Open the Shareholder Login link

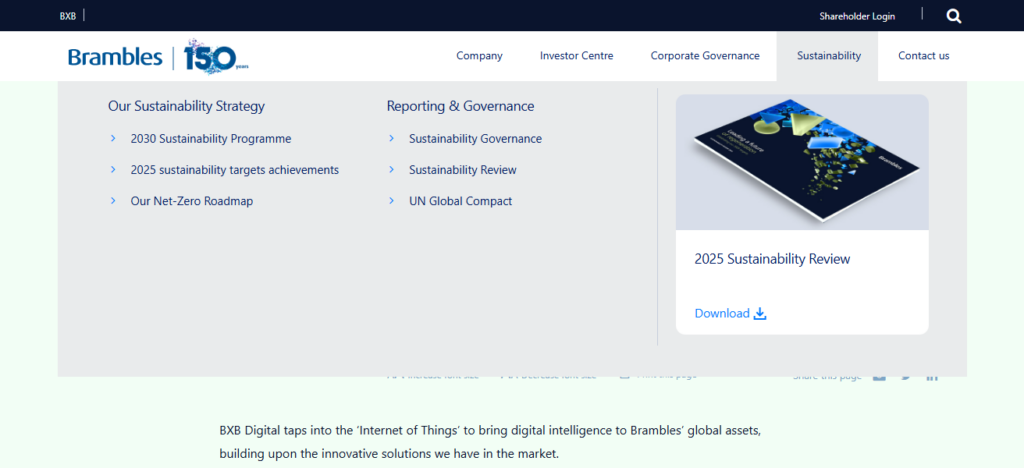tap(857, 16)
